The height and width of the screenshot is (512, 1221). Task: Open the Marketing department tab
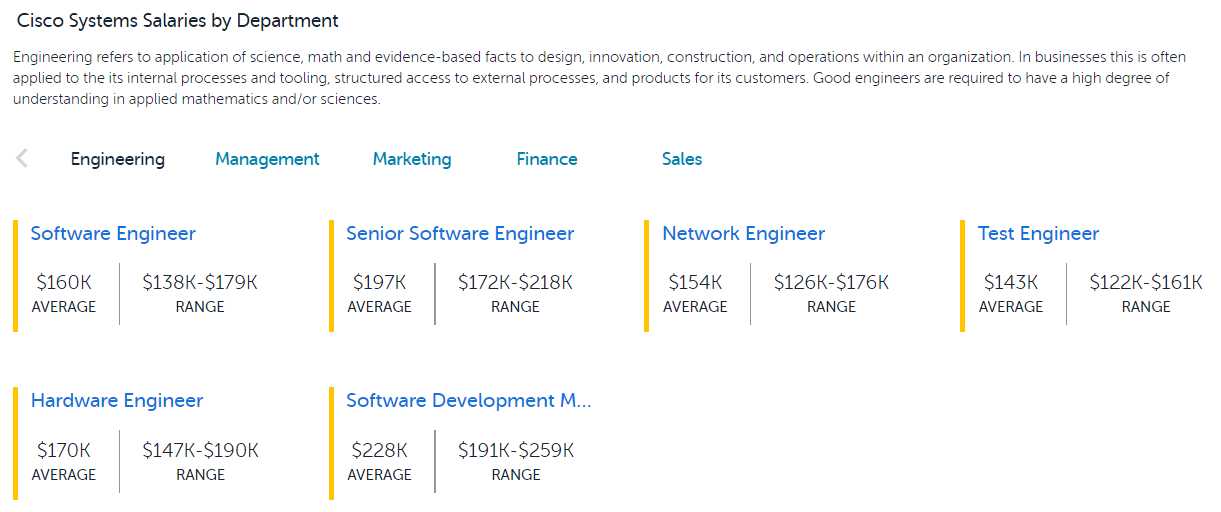[412, 159]
